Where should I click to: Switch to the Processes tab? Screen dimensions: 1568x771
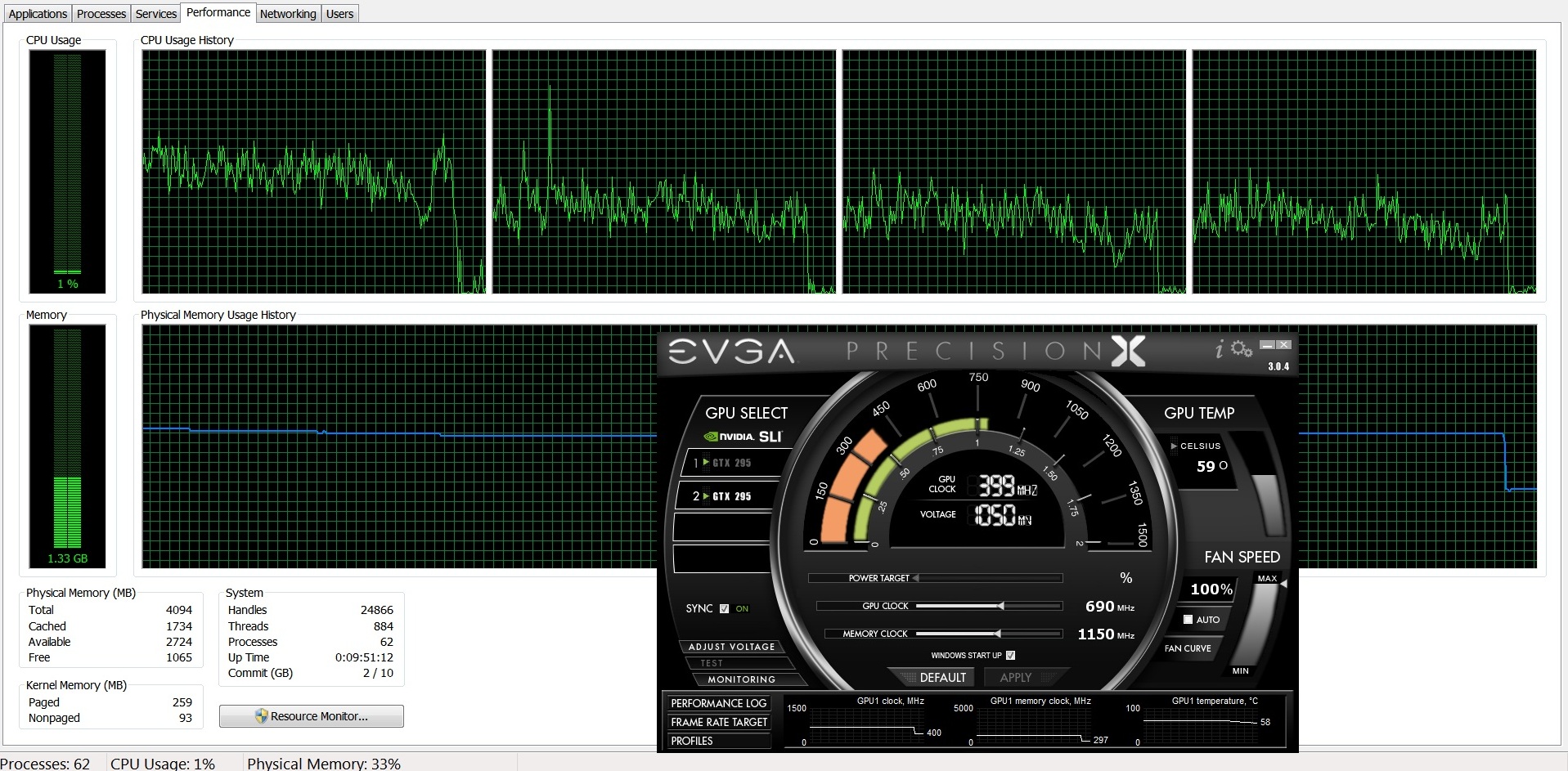pyautogui.click(x=101, y=14)
